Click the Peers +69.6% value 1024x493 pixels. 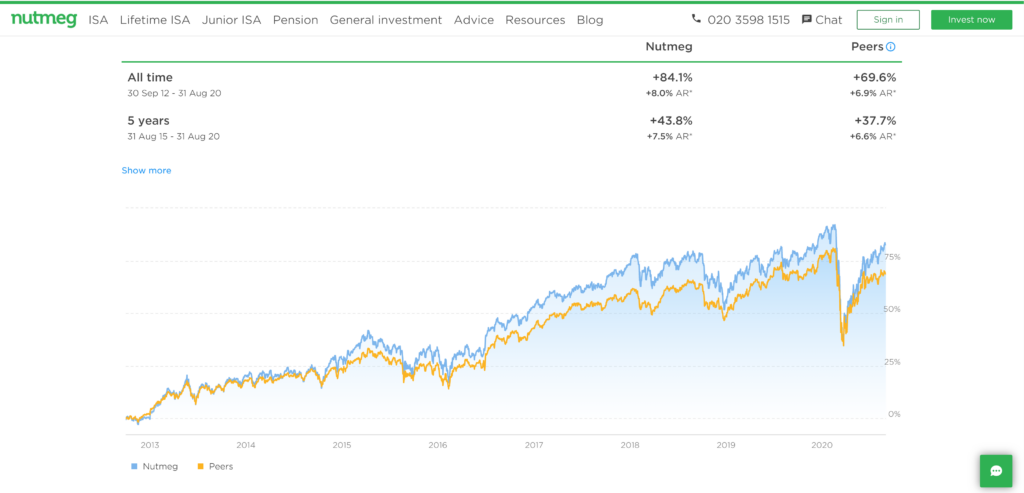coord(874,77)
